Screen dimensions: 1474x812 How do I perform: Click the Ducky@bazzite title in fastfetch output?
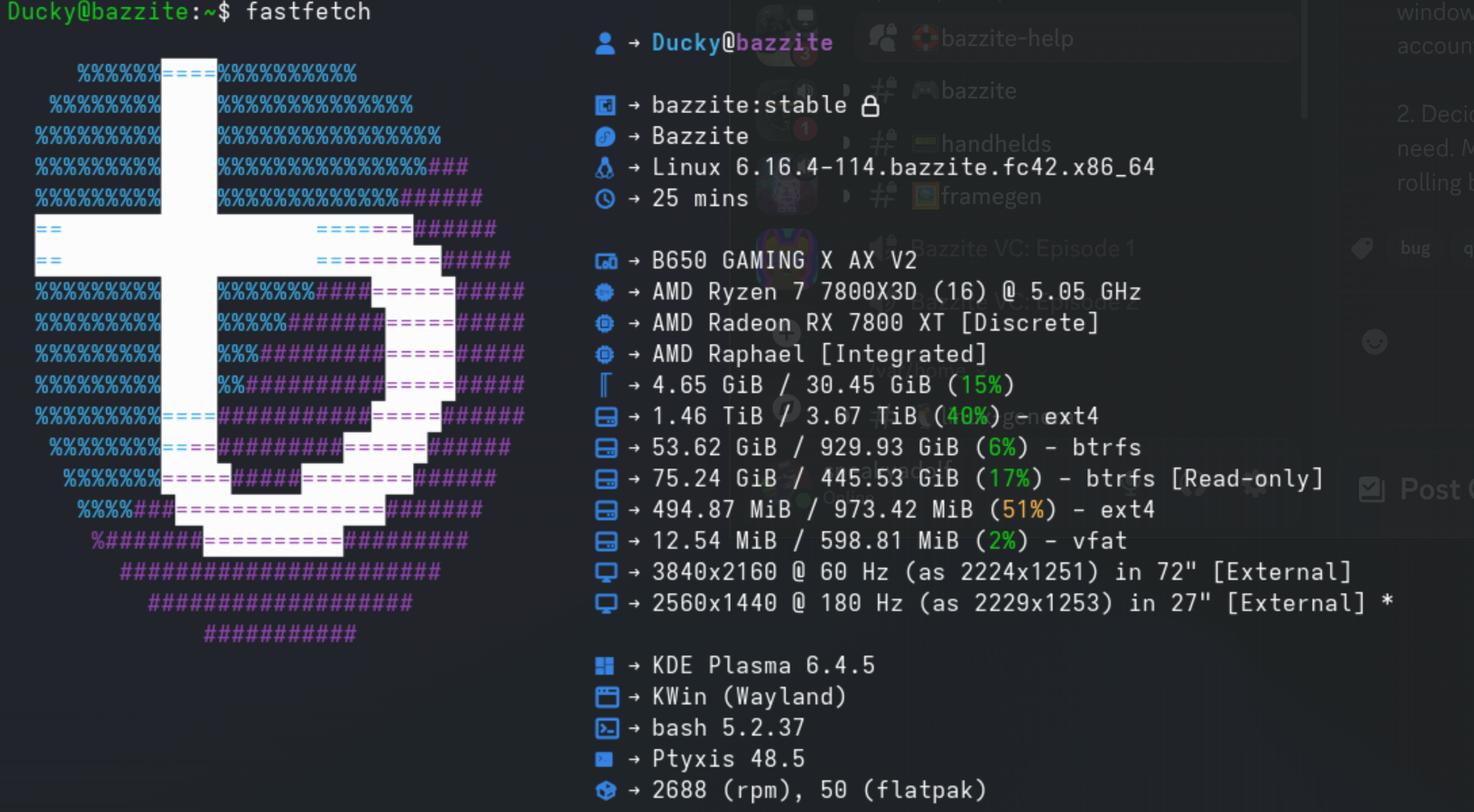pos(742,43)
